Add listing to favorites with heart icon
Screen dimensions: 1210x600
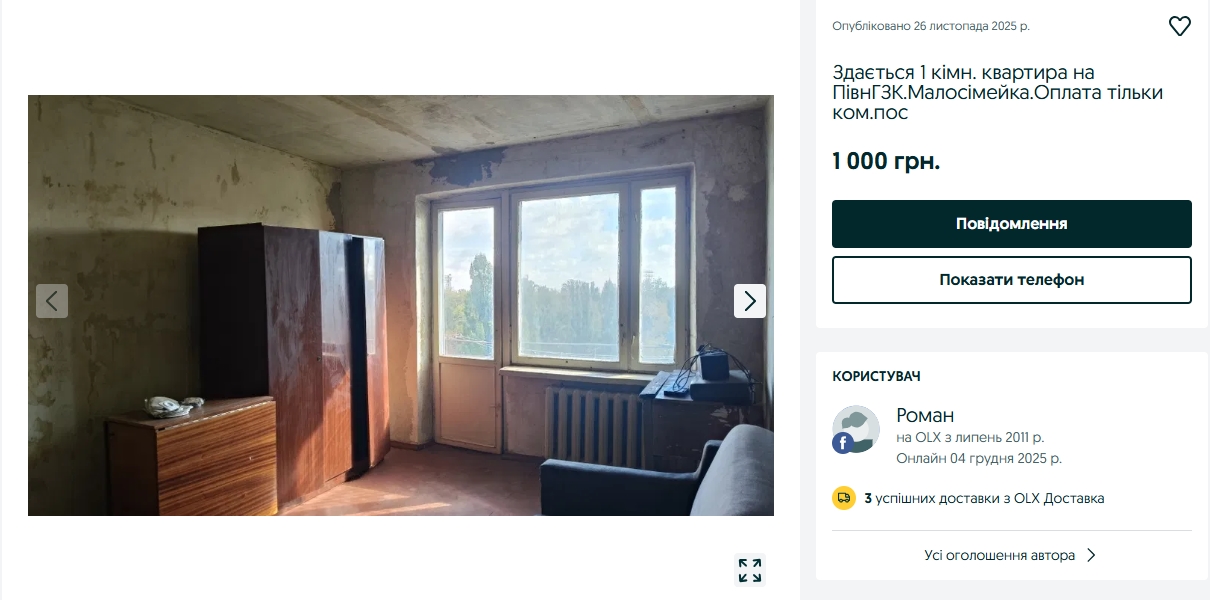click(x=1180, y=27)
